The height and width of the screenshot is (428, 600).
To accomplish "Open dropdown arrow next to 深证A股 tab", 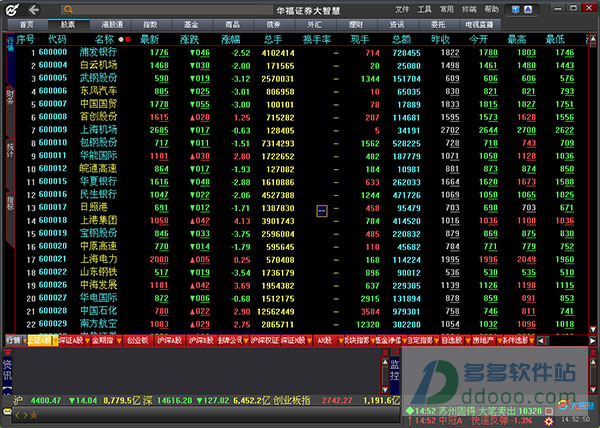I will (87, 340).
